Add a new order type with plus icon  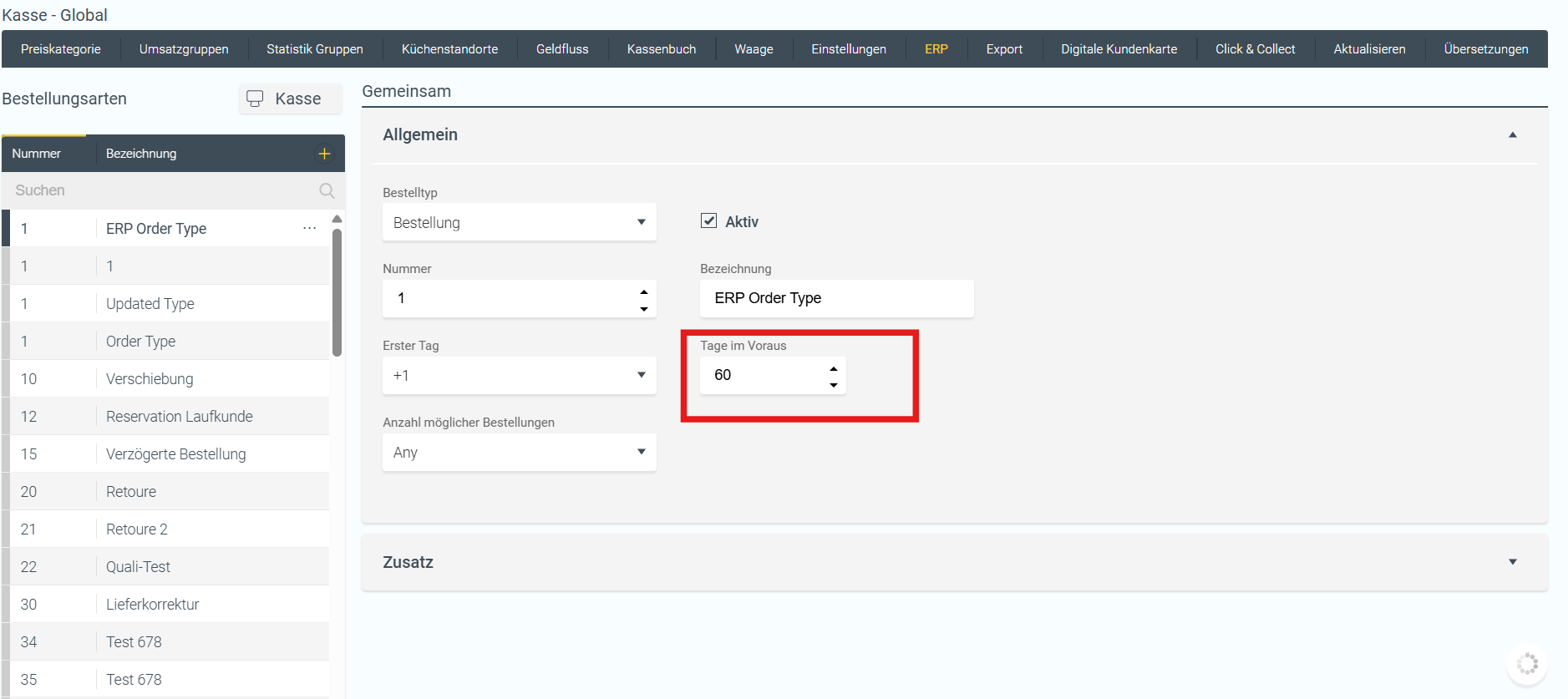coord(324,154)
